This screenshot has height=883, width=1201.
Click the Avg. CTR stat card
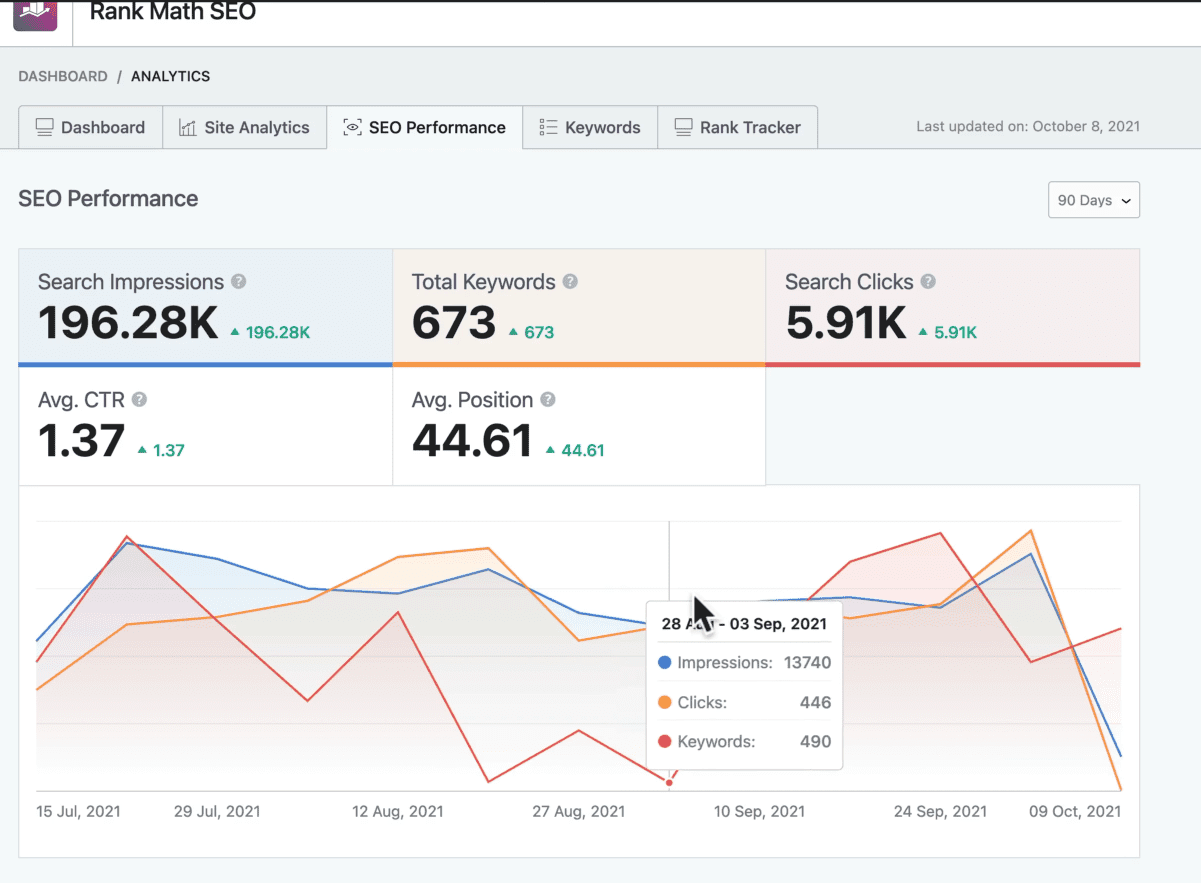click(205, 426)
